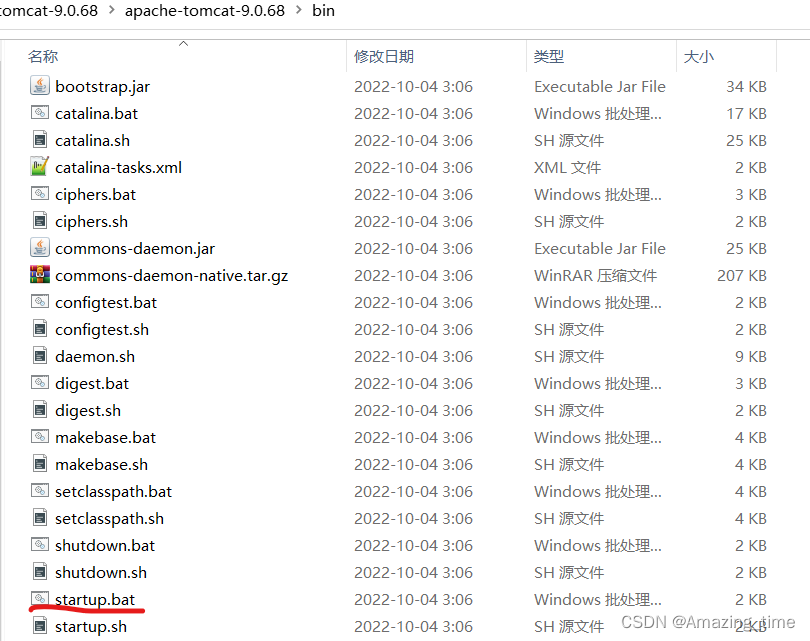
Task: Select the file name makebase.sh
Action: tap(101, 464)
